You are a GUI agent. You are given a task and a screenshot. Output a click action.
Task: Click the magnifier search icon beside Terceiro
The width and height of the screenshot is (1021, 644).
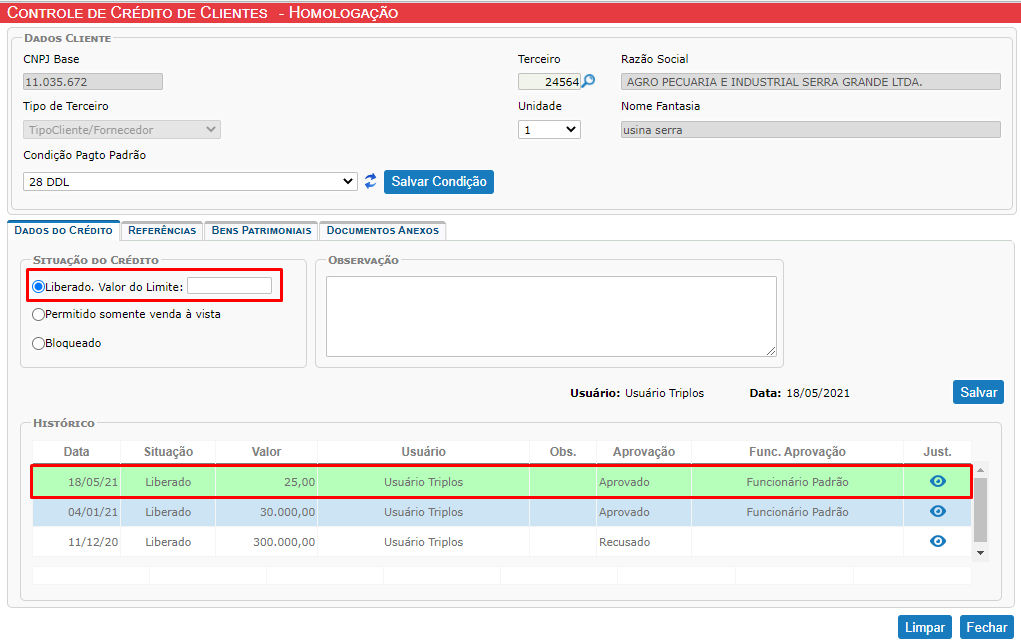588,81
